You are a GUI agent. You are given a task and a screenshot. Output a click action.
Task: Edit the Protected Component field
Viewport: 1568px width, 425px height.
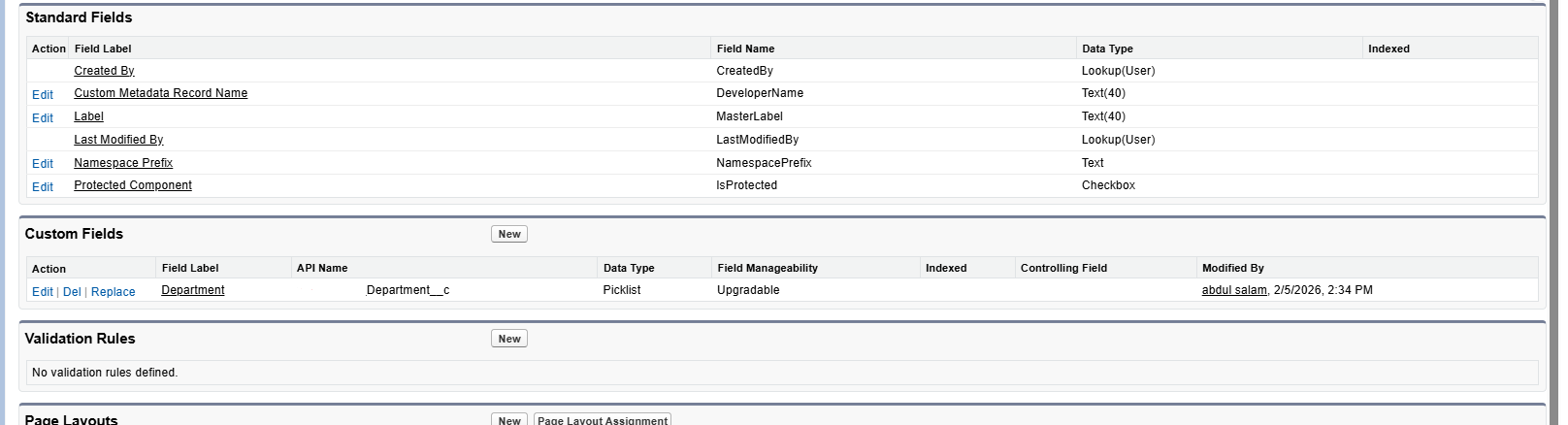pyautogui.click(x=43, y=187)
